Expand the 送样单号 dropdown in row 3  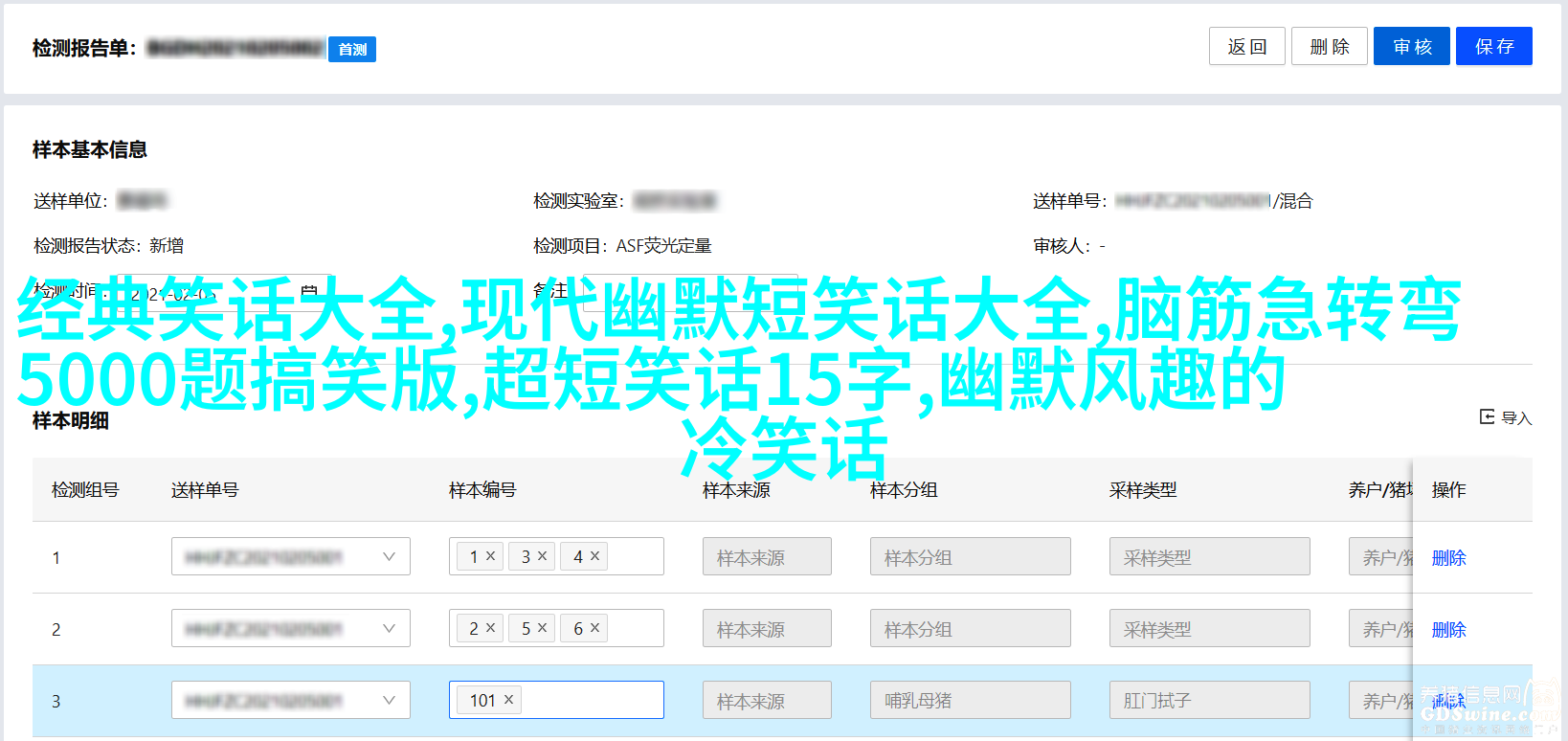point(388,700)
